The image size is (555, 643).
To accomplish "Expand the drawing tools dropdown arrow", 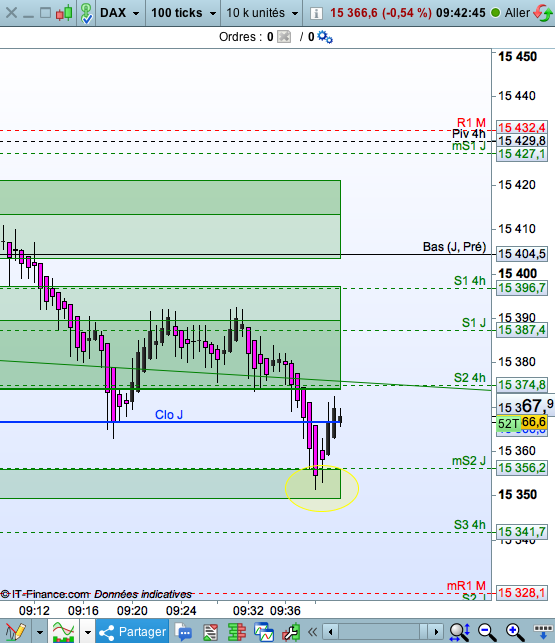I will (40, 632).
